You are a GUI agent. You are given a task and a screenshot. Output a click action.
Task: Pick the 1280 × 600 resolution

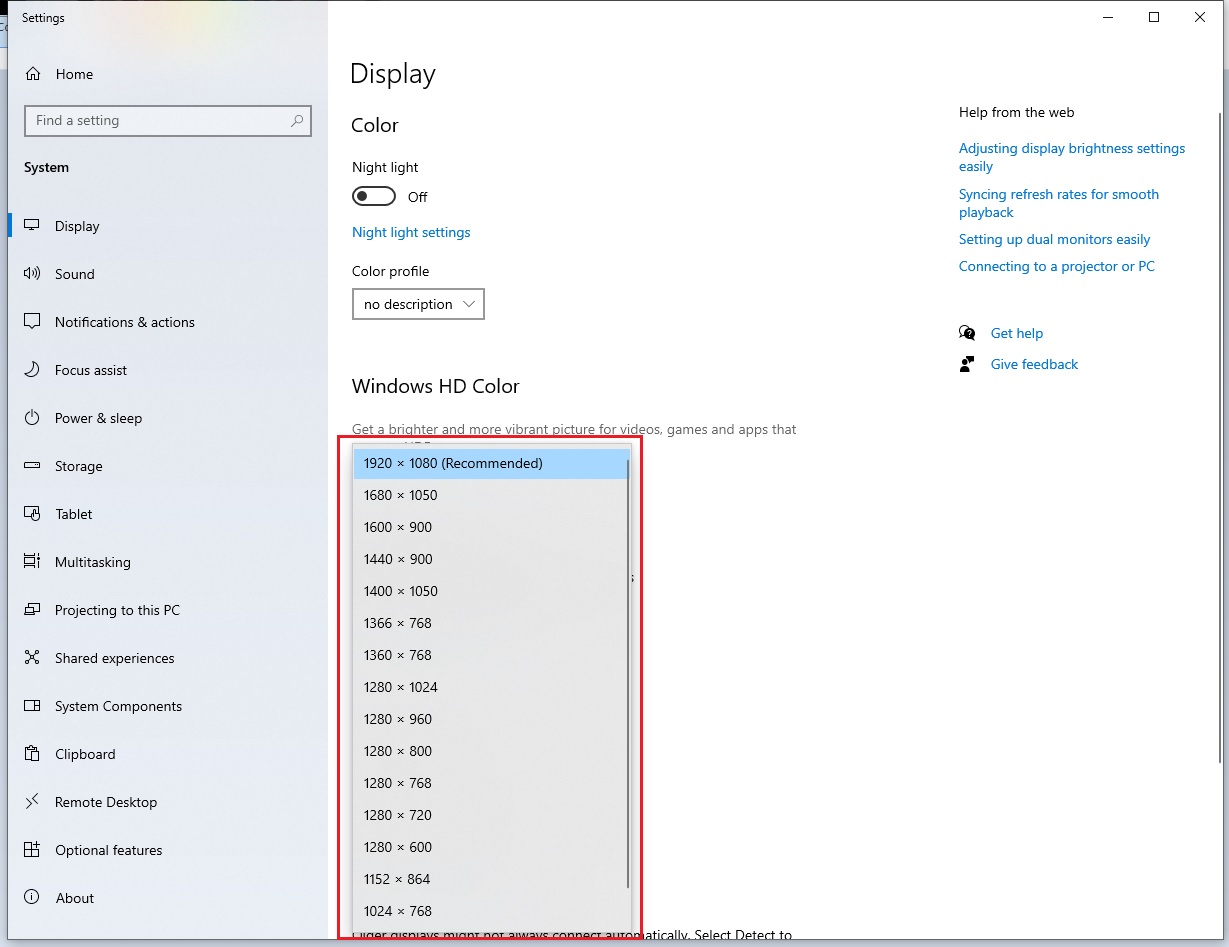click(491, 847)
